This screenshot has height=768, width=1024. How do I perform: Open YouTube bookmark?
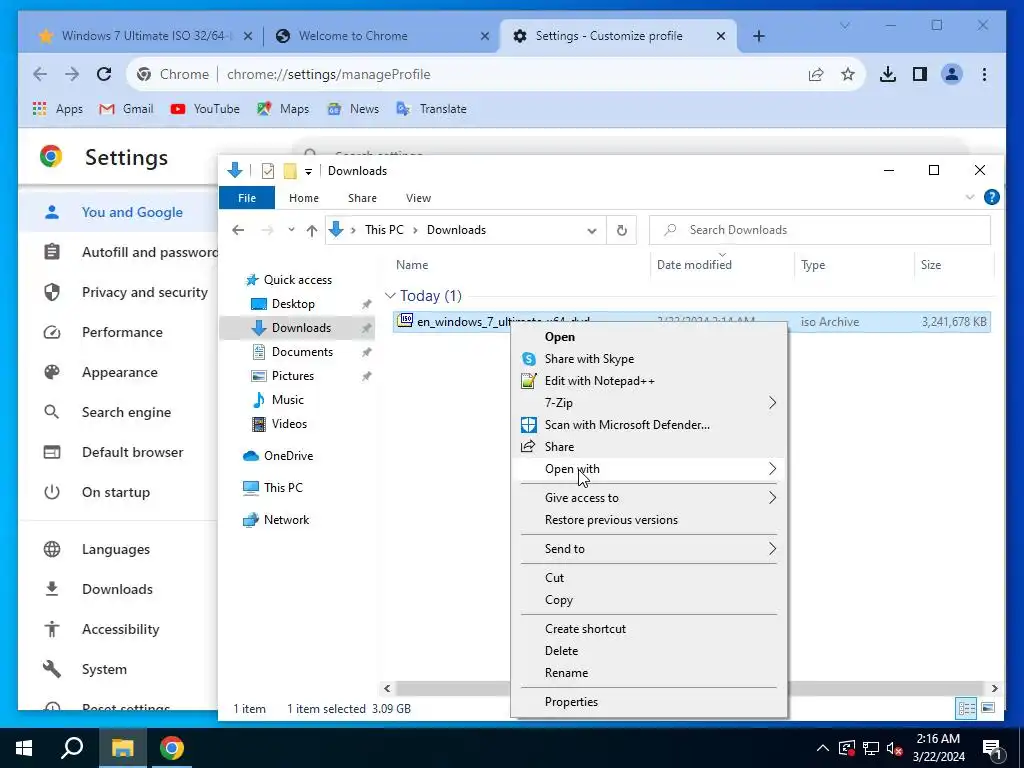(x=204, y=109)
